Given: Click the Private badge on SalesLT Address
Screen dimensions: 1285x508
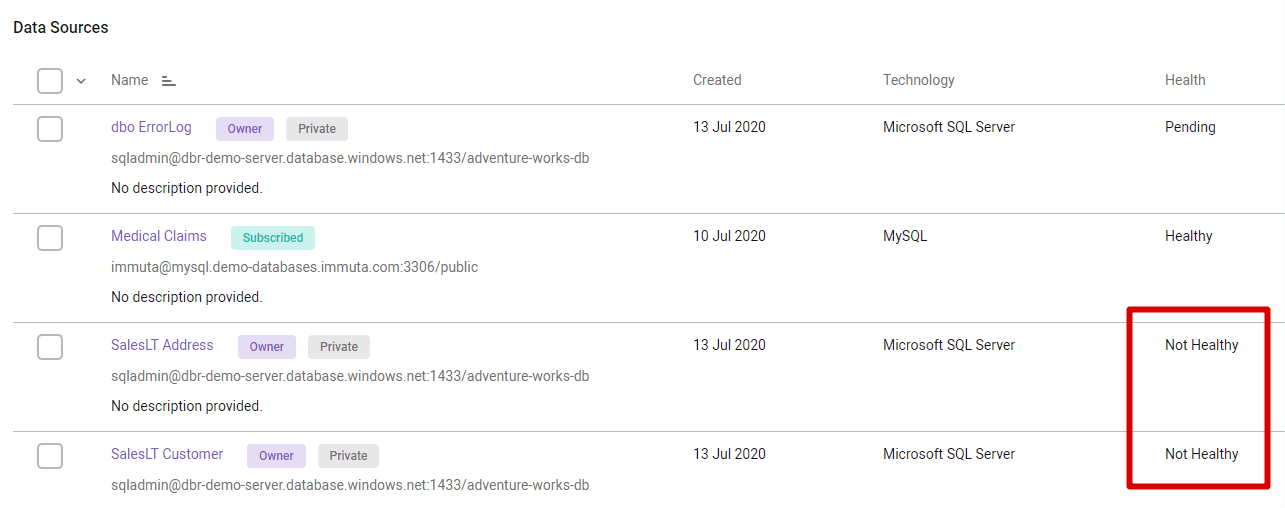Looking at the screenshot, I should [x=339, y=347].
